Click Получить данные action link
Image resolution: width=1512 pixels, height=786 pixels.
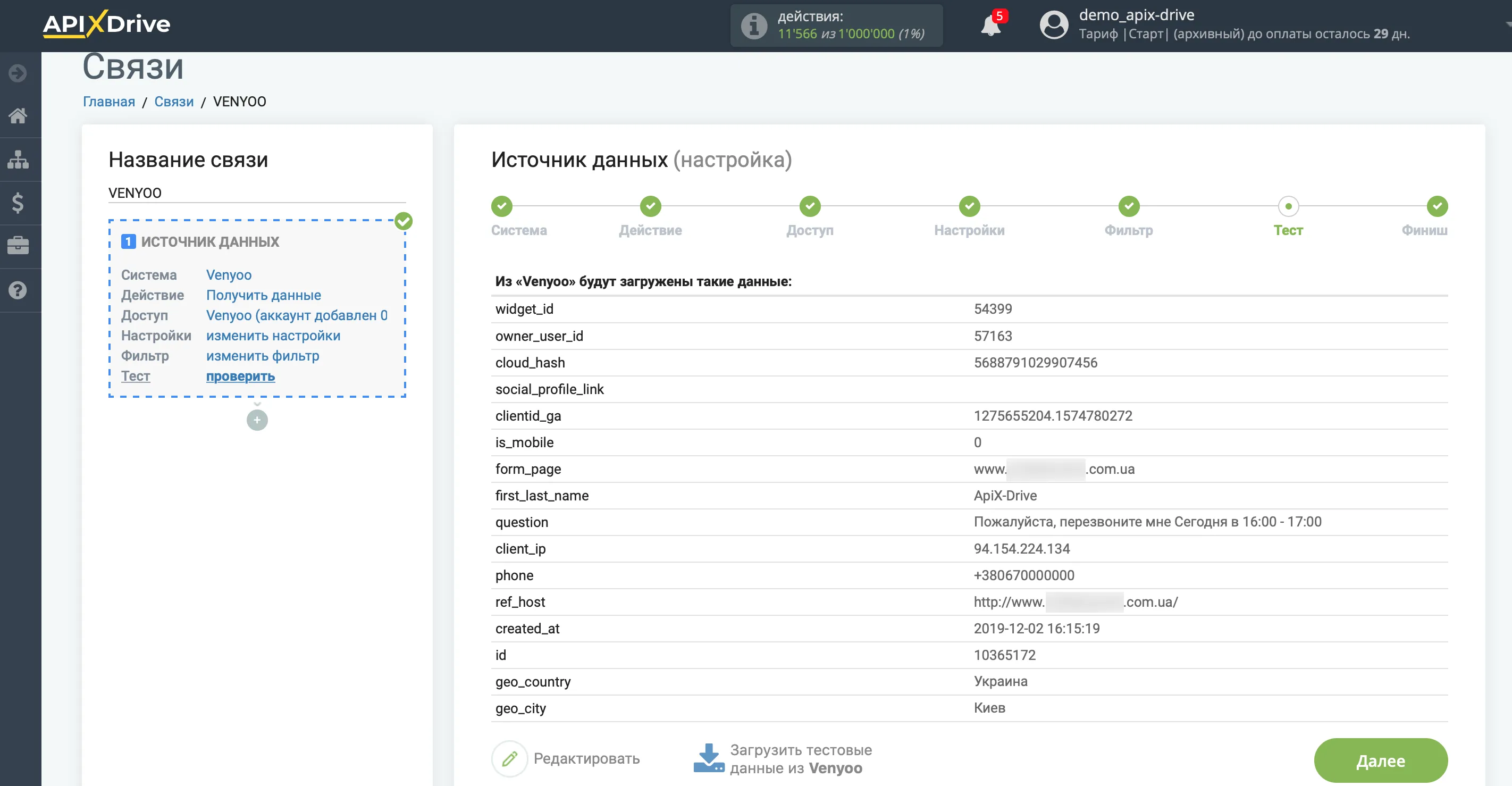264,295
